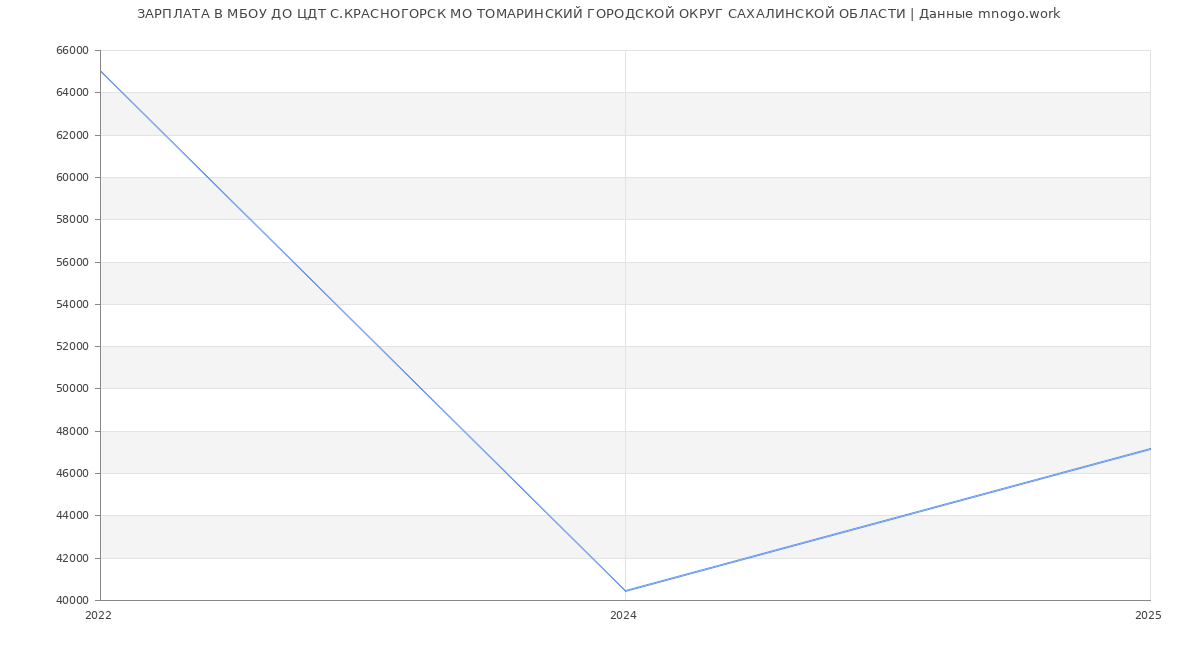Click the line's starting point at 2022

[x=101, y=71]
